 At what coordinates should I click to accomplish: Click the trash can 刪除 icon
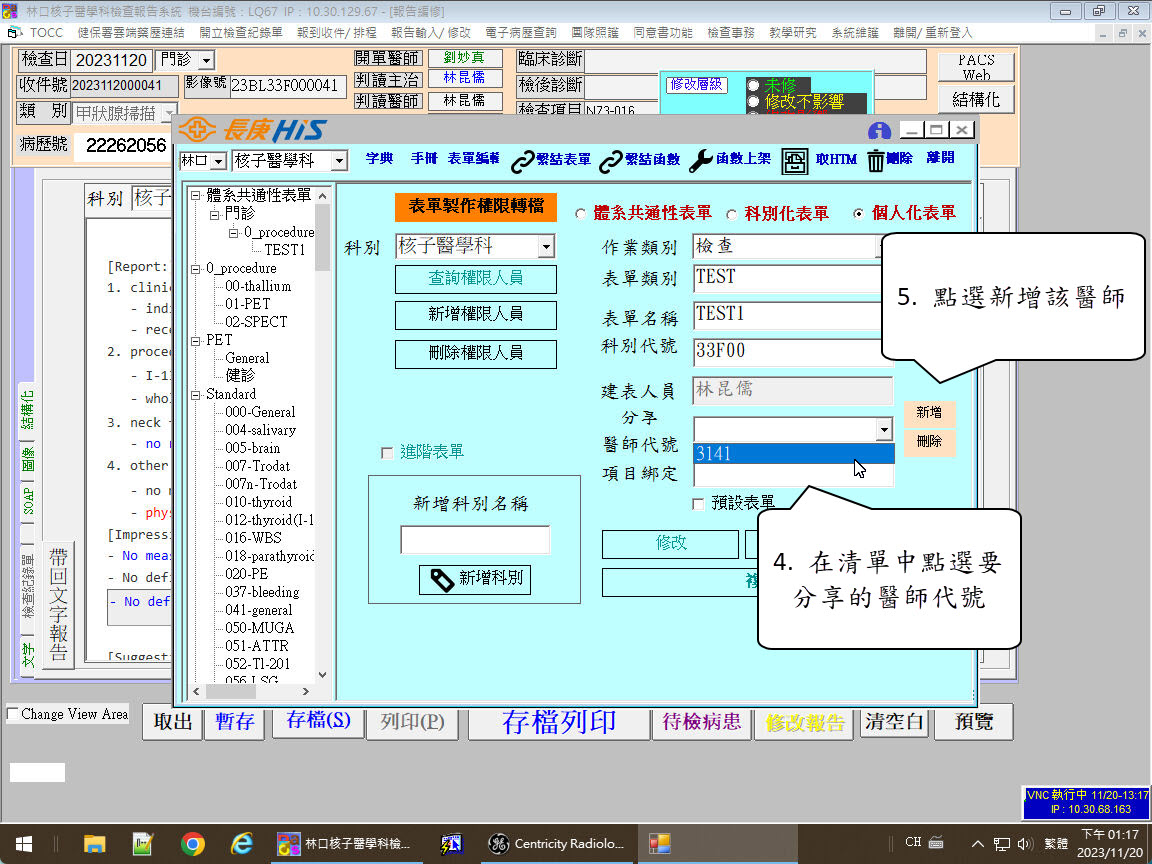(876, 161)
